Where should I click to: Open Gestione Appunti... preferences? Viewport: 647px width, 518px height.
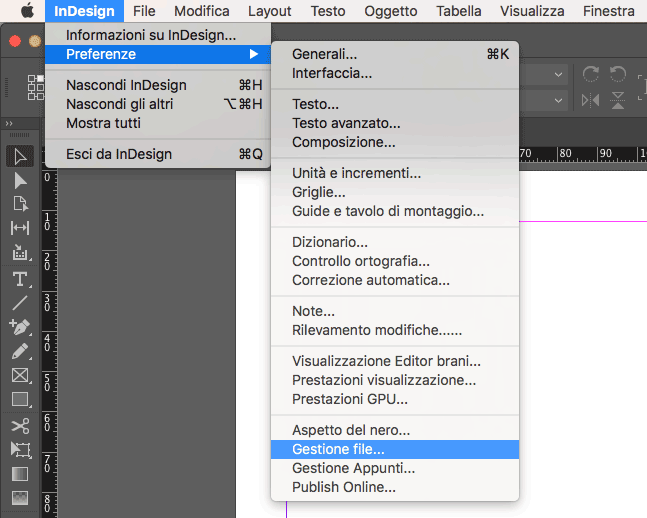[x=395, y=468]
